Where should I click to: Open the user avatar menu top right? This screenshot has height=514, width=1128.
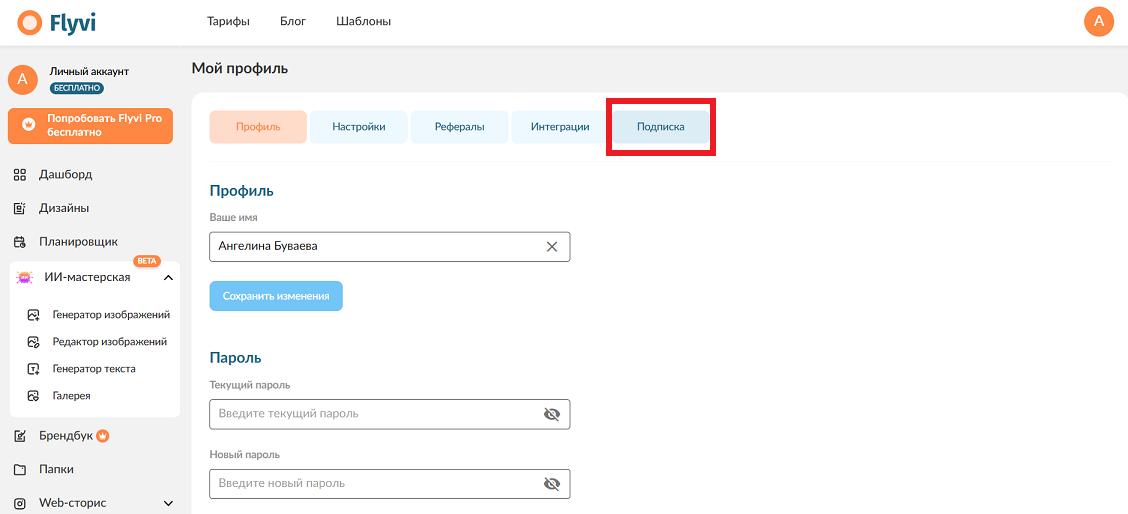pyautogui.click(x=1099, y=22)
